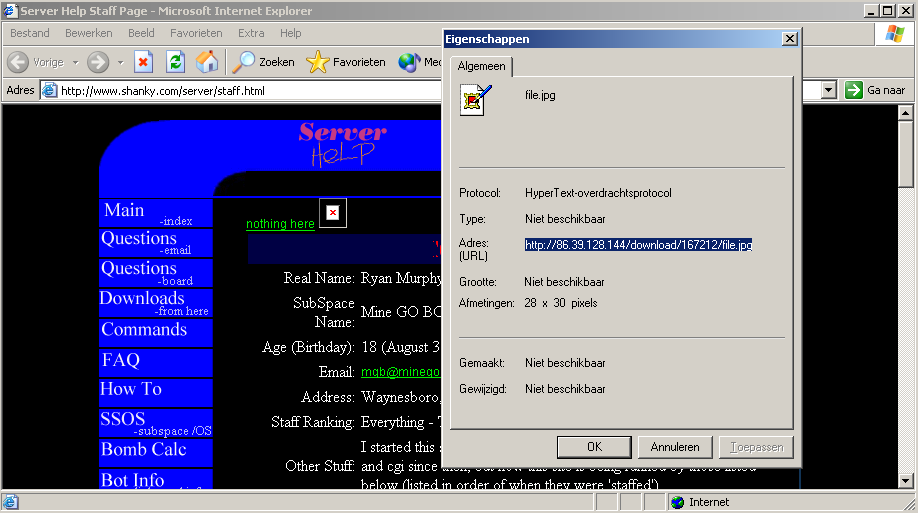Open the Main -index nav link

(156, 213)
